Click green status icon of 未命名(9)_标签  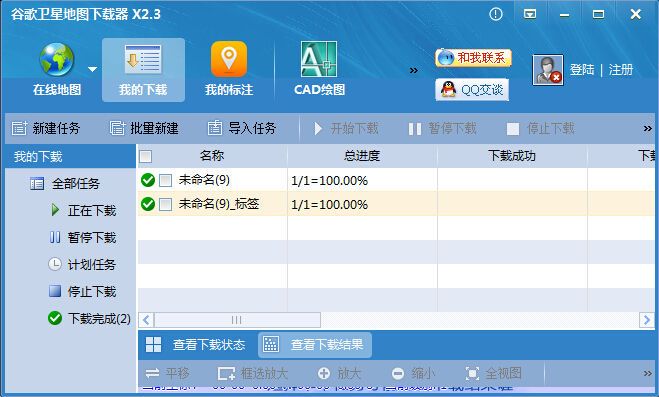[148, 204]
